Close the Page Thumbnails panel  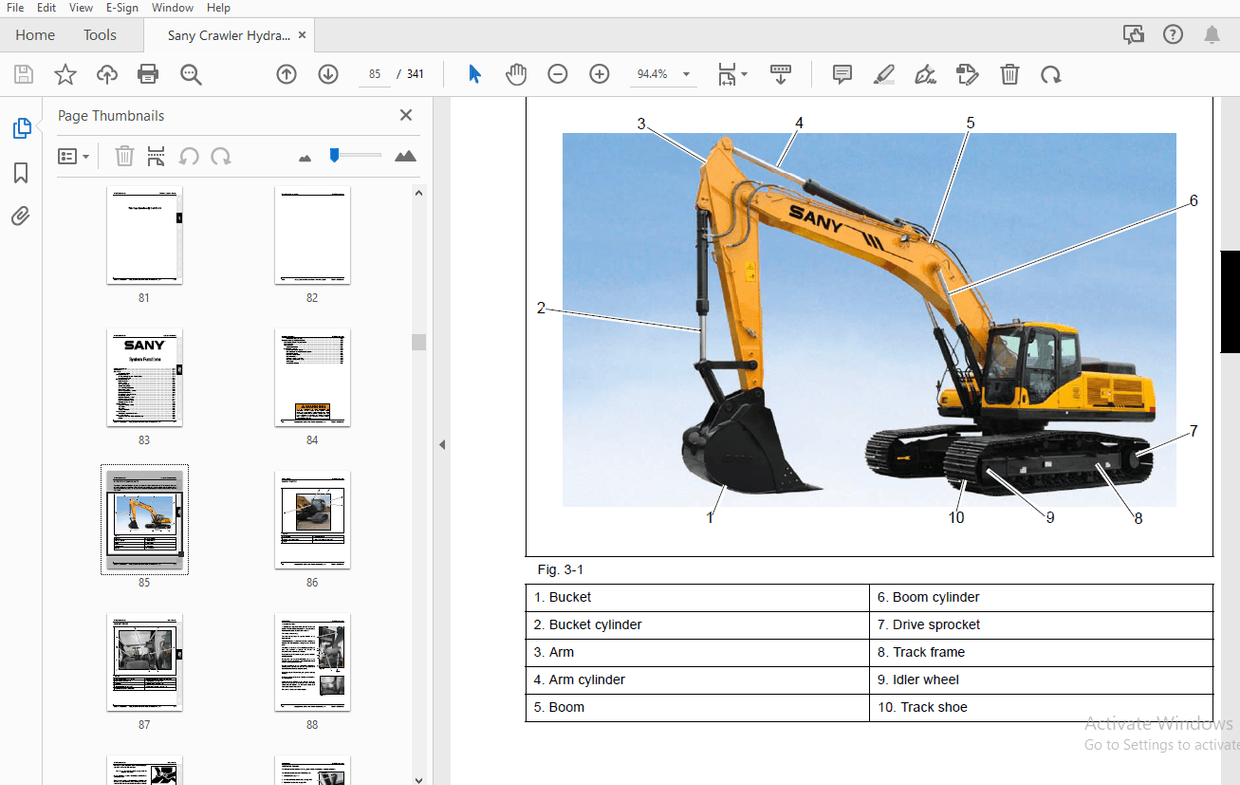[406, 115]
